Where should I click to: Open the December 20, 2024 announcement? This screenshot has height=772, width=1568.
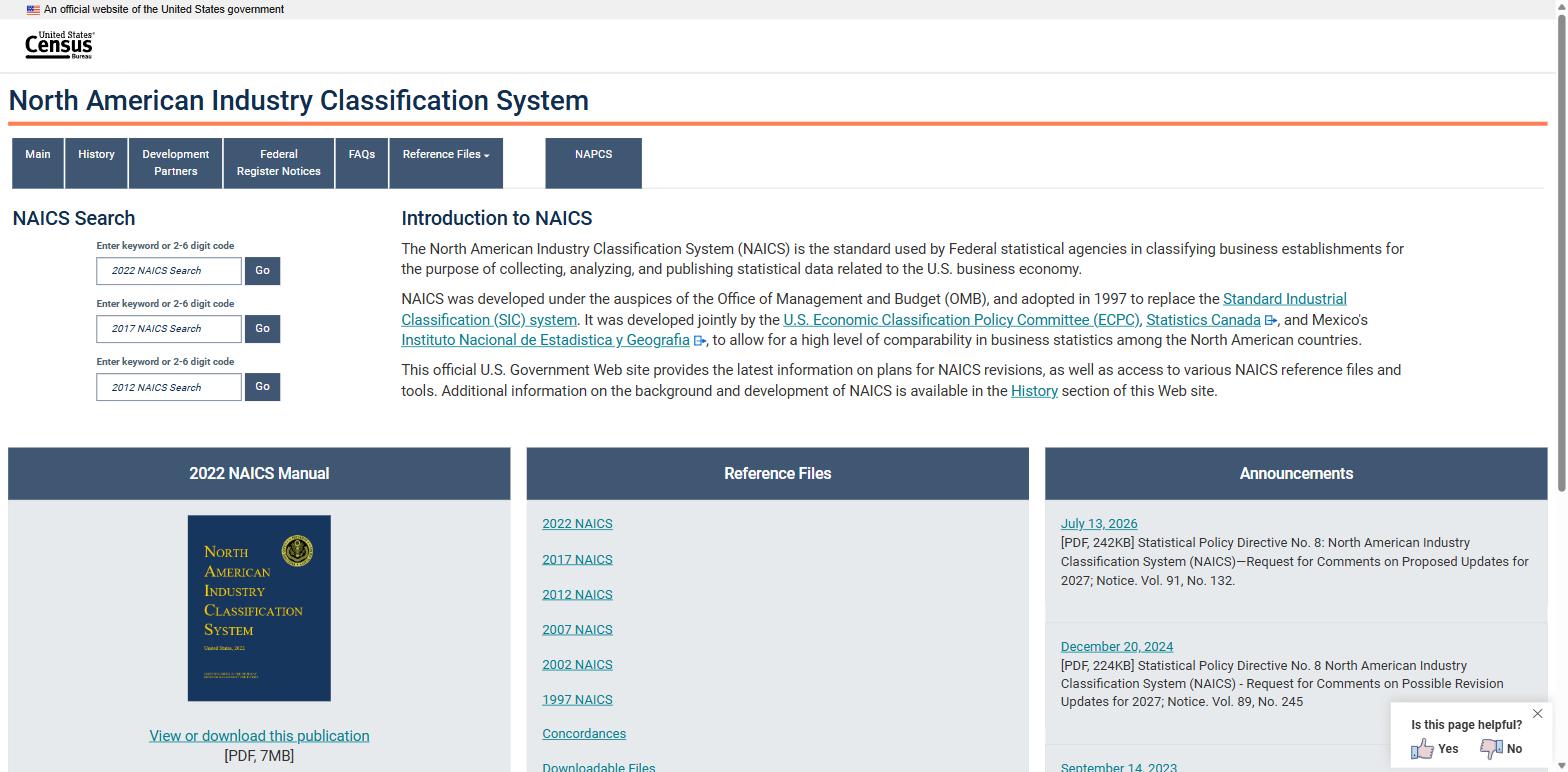tap(1117, 647)
